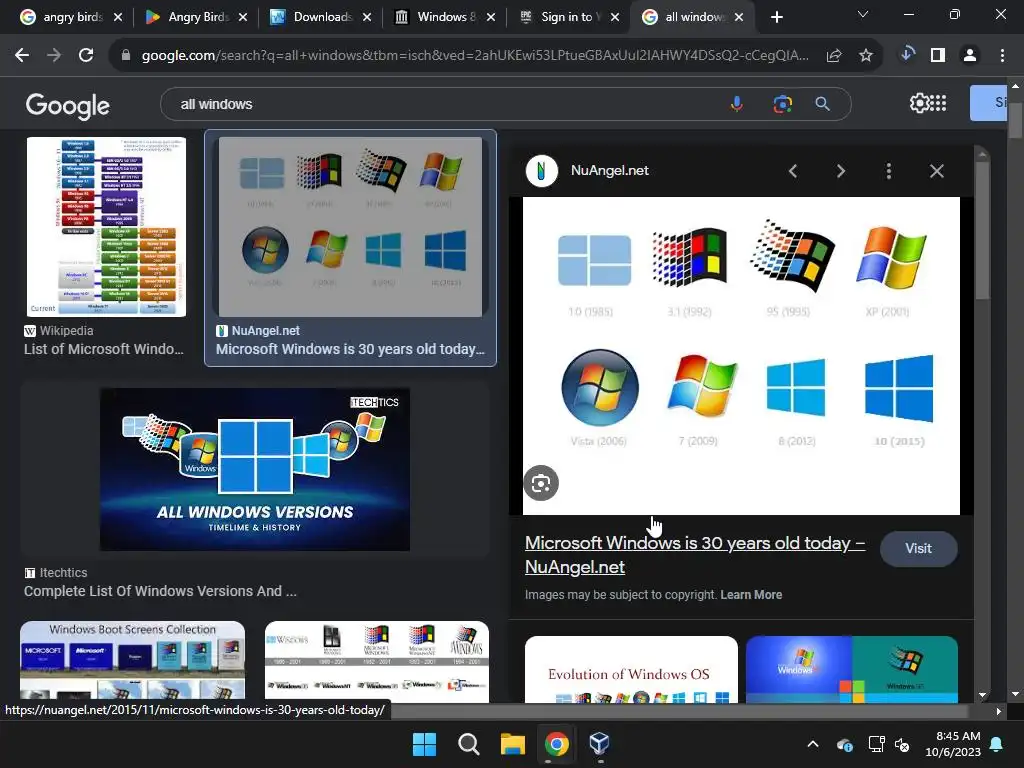Open the display/network tray icon
Image resolution: width=1024 pixels, height=768 pixels.
876,744
